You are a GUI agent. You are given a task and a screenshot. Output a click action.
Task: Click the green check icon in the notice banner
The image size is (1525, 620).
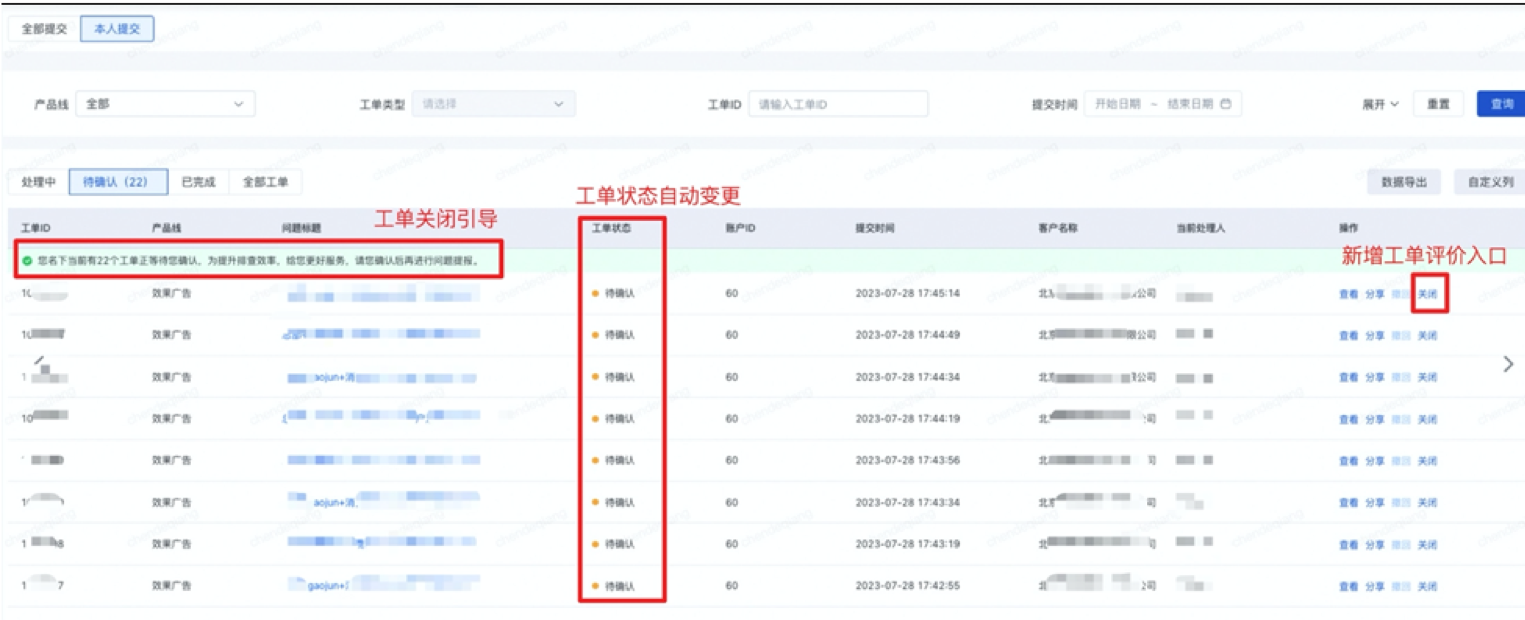click(x=27, y=261)
